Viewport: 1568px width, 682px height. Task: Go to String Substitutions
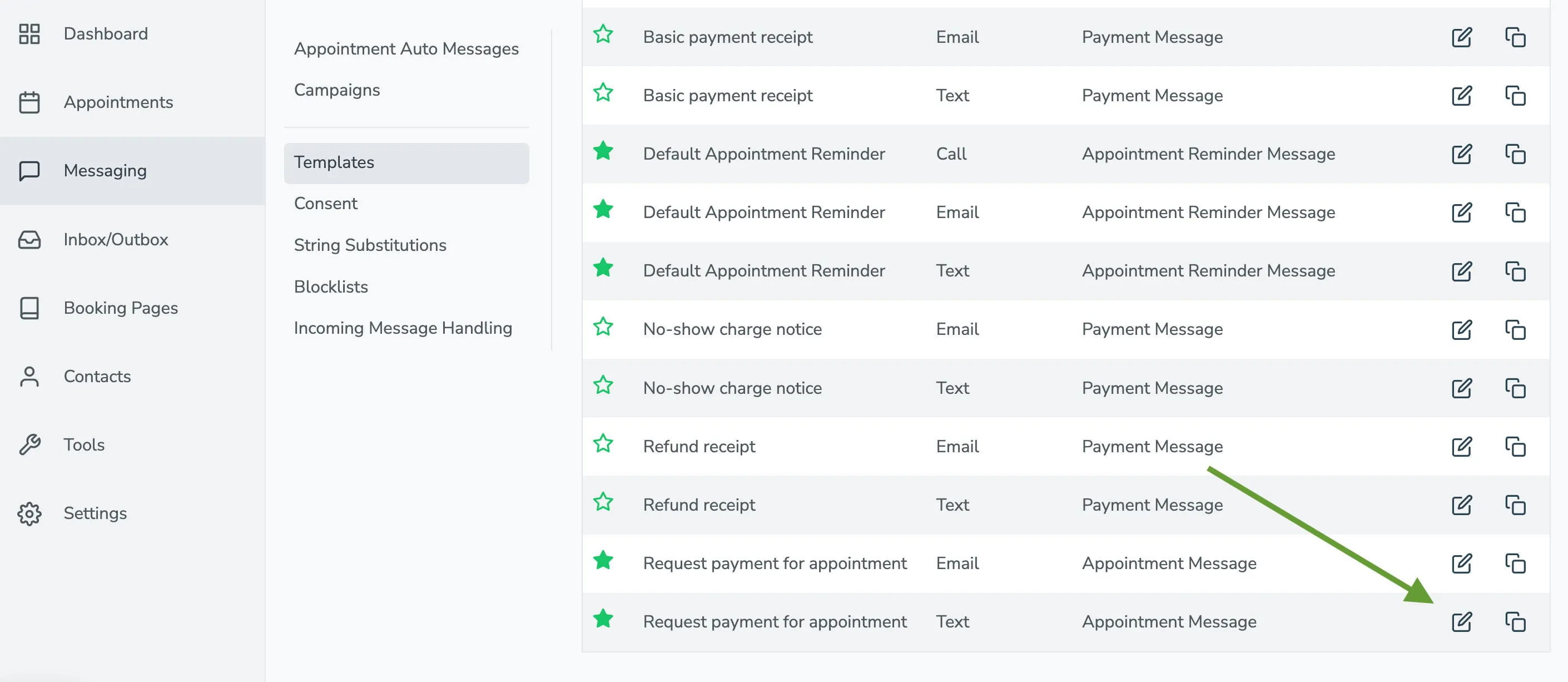[370, 245]
